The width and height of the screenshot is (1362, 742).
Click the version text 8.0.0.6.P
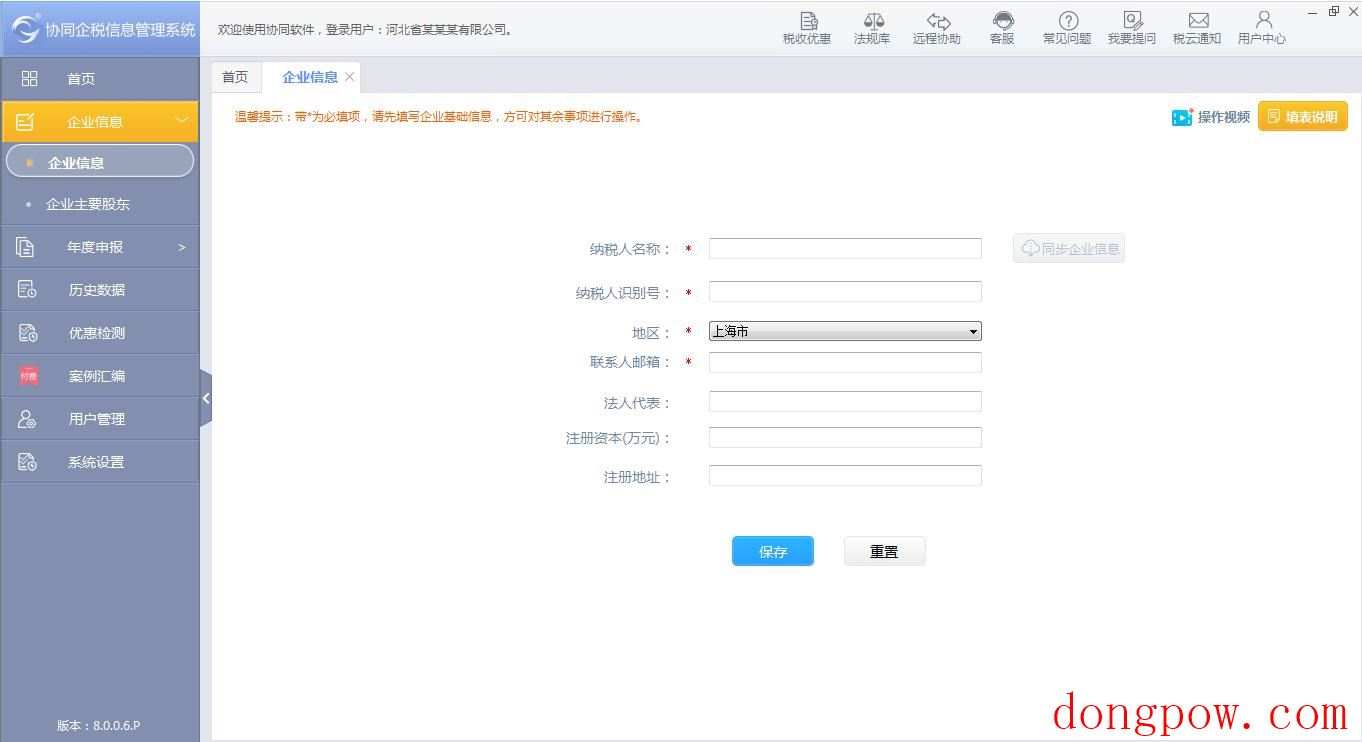98,725
